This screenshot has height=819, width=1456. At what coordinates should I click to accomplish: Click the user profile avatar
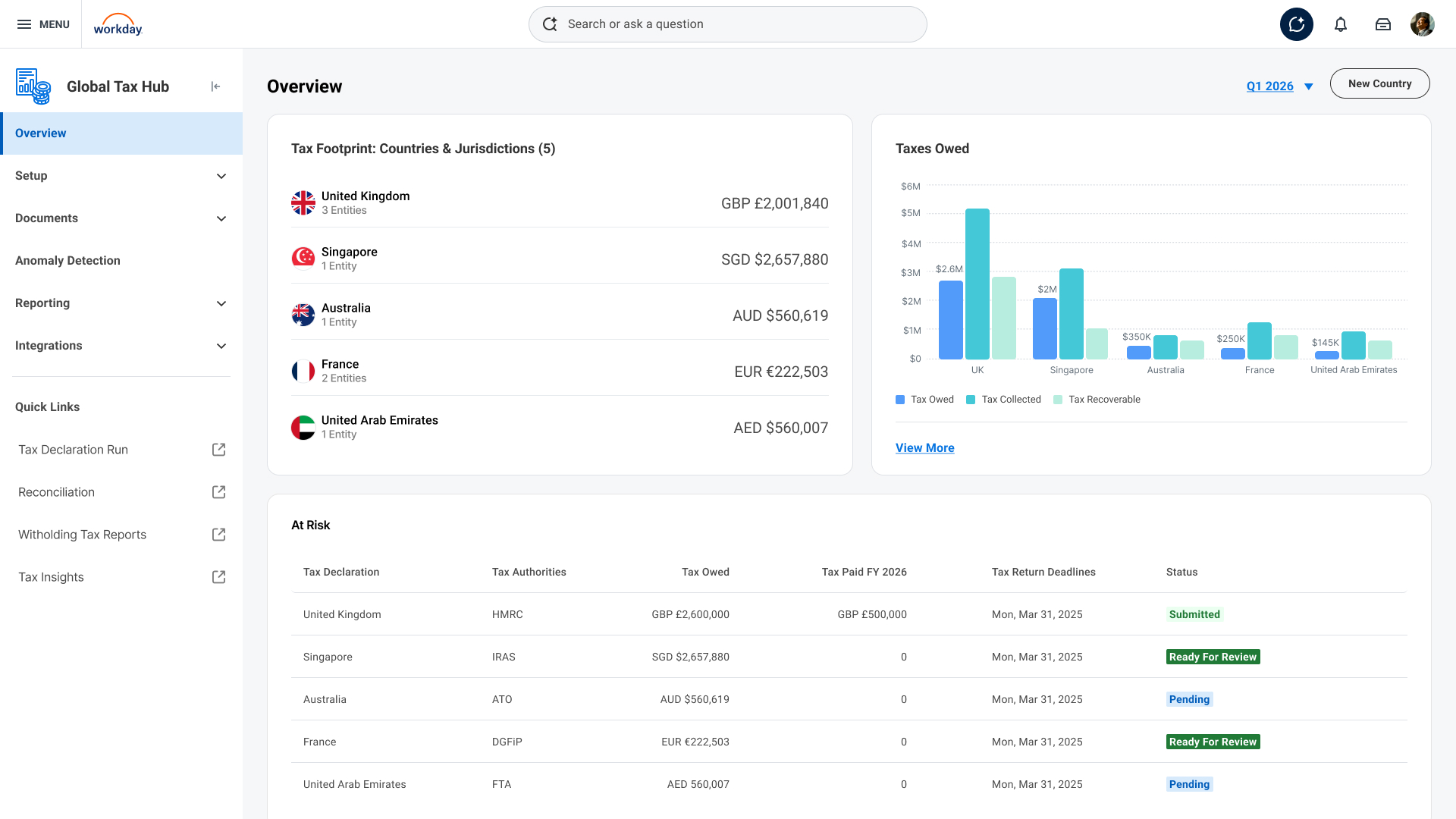click(1423, 24)
